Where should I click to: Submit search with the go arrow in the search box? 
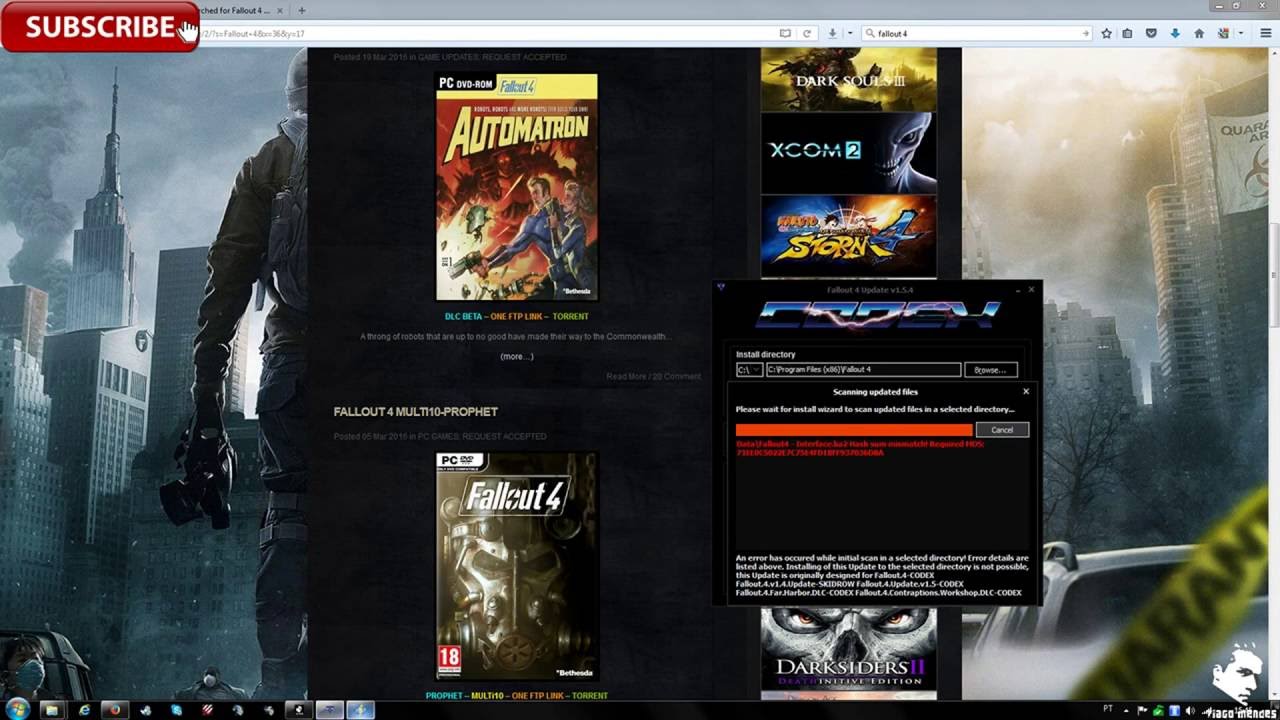[x=1085, y=33]
